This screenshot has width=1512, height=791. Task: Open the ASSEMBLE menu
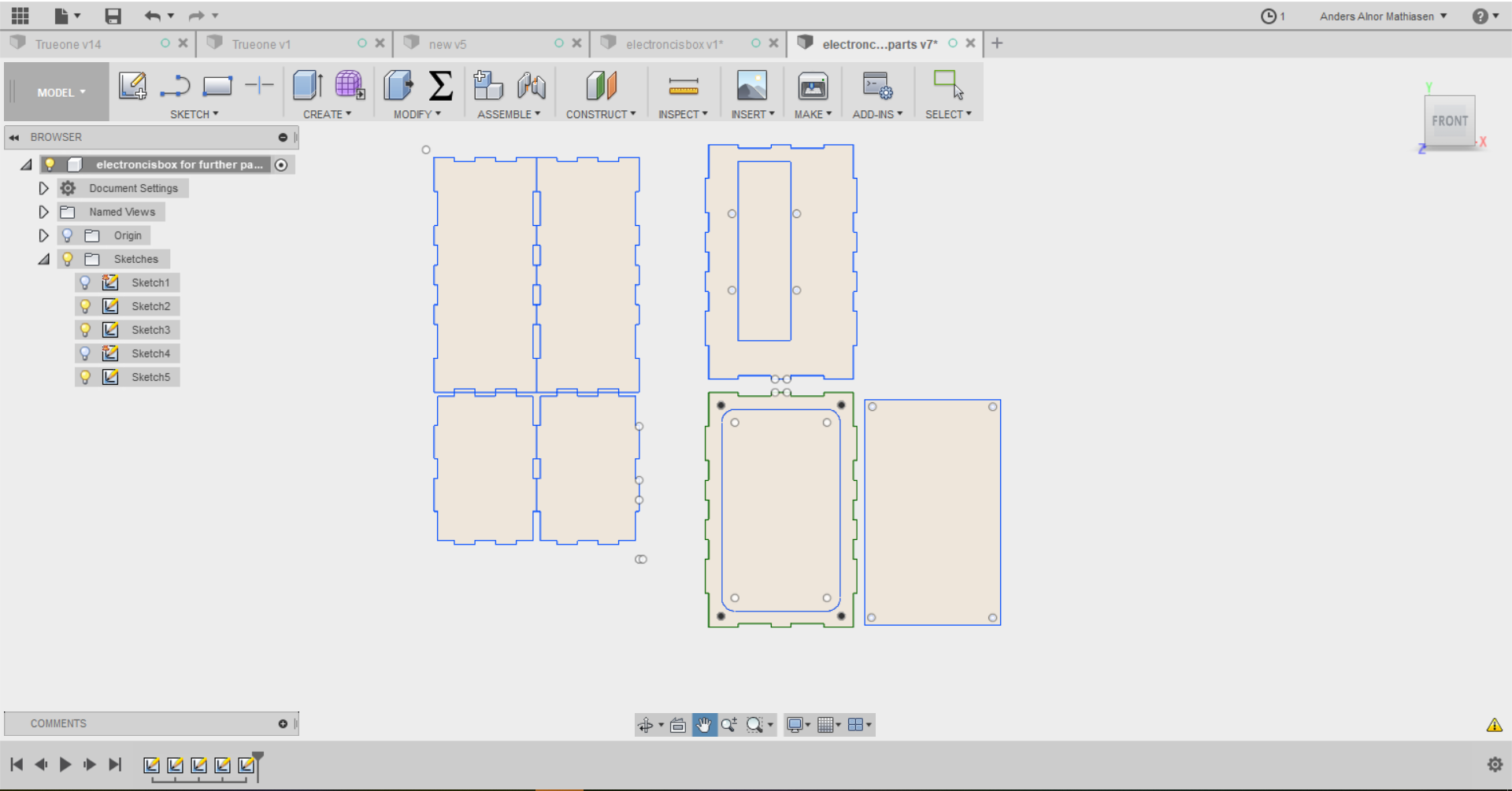tap(509, 114)
